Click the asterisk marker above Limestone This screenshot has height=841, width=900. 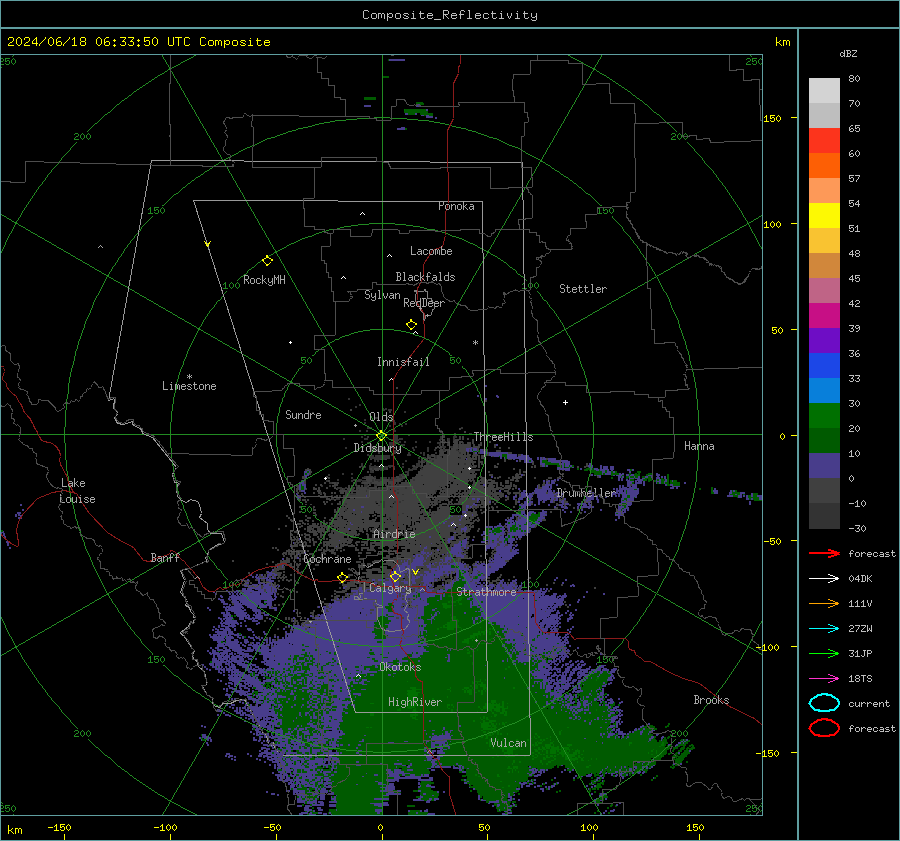189,377
